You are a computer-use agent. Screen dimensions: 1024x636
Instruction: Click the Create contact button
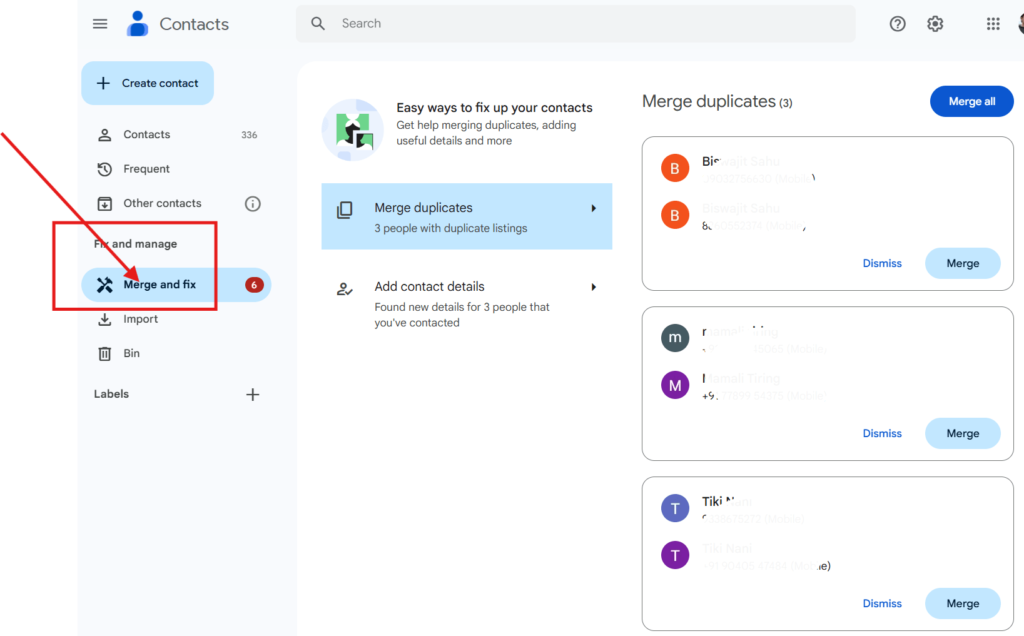pyautogui.click(x=148, y=83)
